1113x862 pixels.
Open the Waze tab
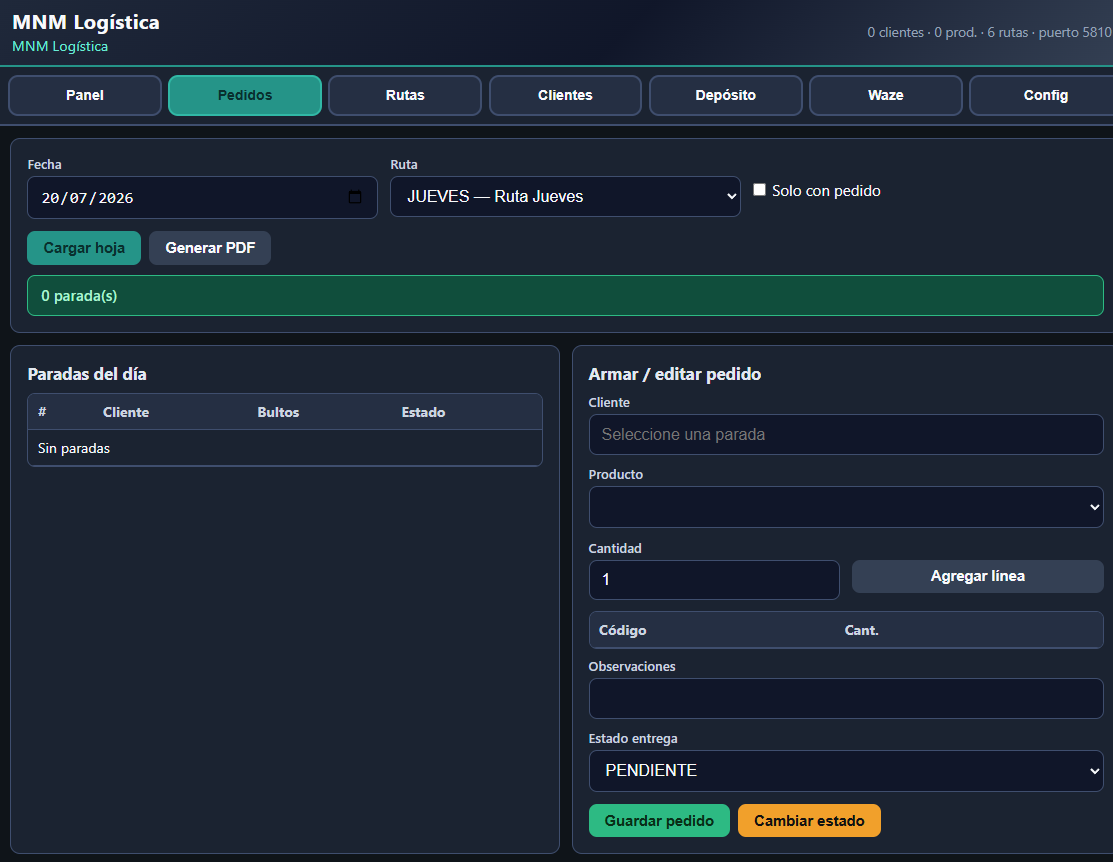point(885,95)
